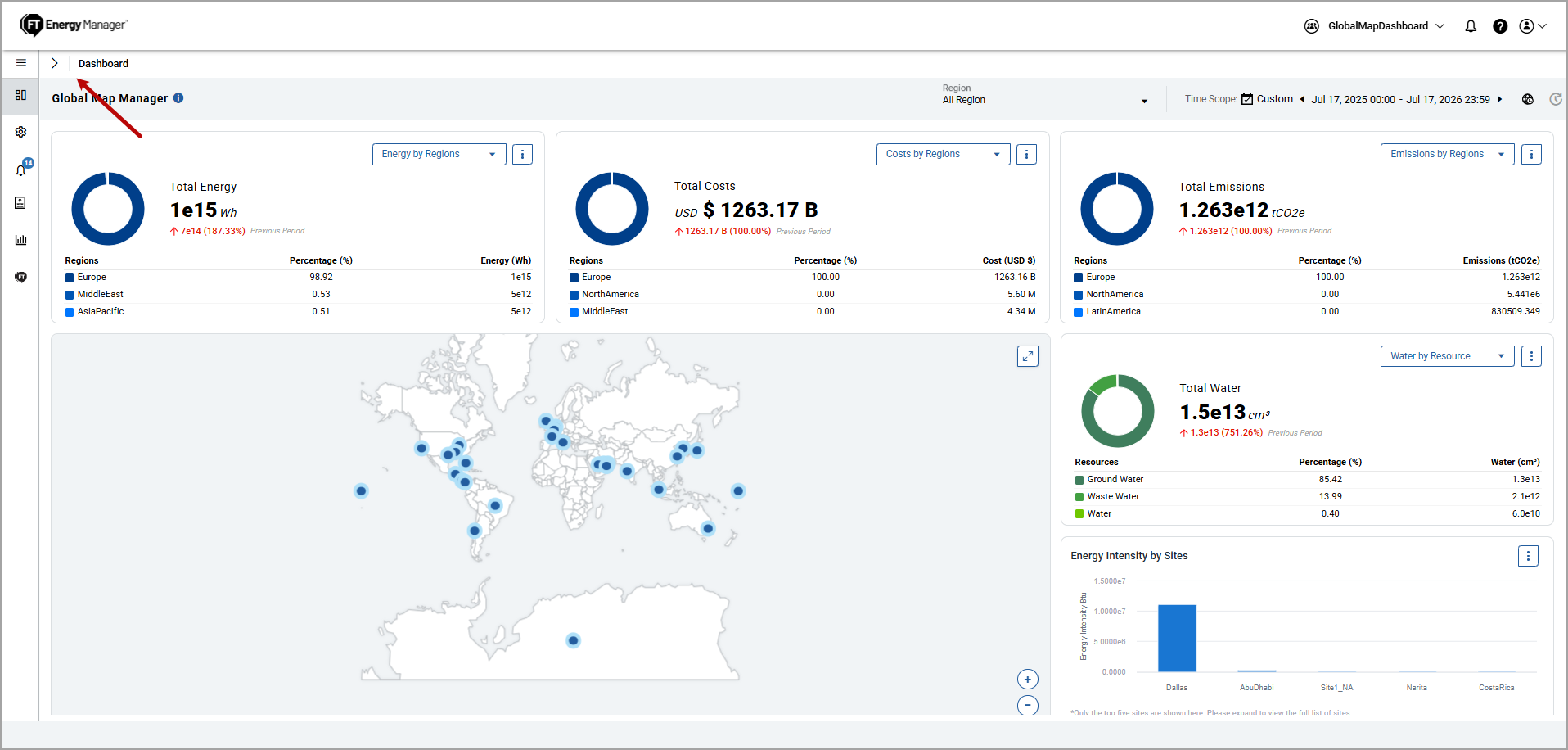Open sidebar alarms bell with badge 14

click(x=21, y=169)
